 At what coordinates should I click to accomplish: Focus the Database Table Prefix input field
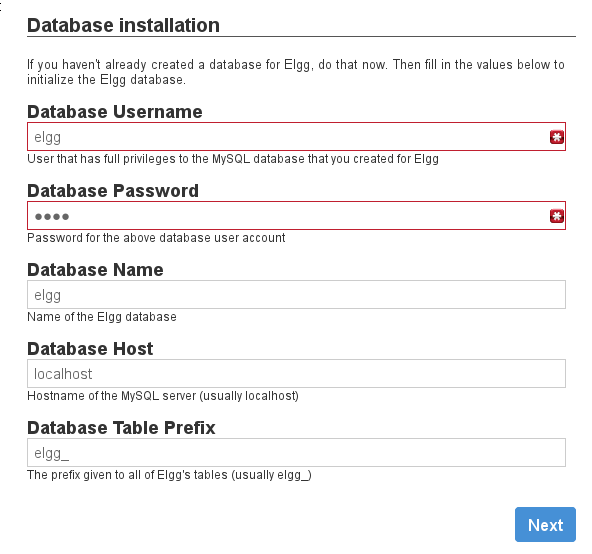pyautogui.click(x=296, y=452)
